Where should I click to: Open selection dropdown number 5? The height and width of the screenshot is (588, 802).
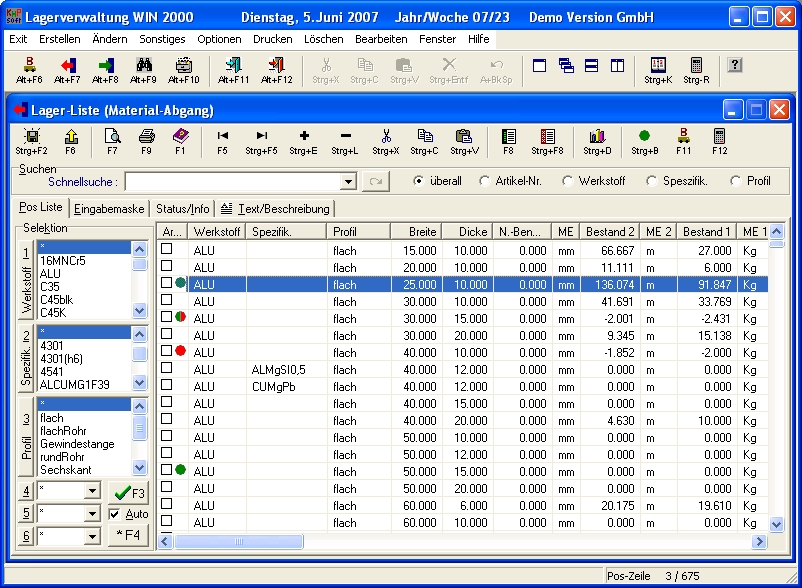tap(92, 513)
